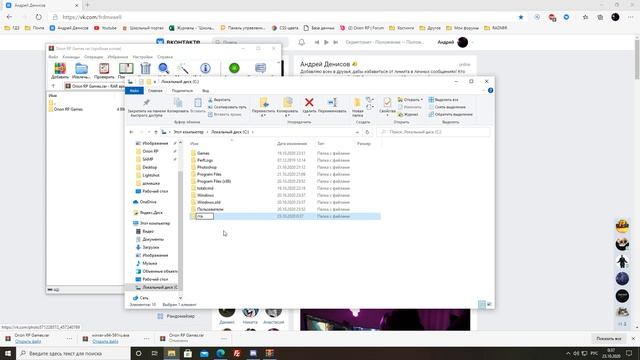Viewport: 640px width, 360px height.
Task: Select the Windows.old folder
Action: coord(209,202)
